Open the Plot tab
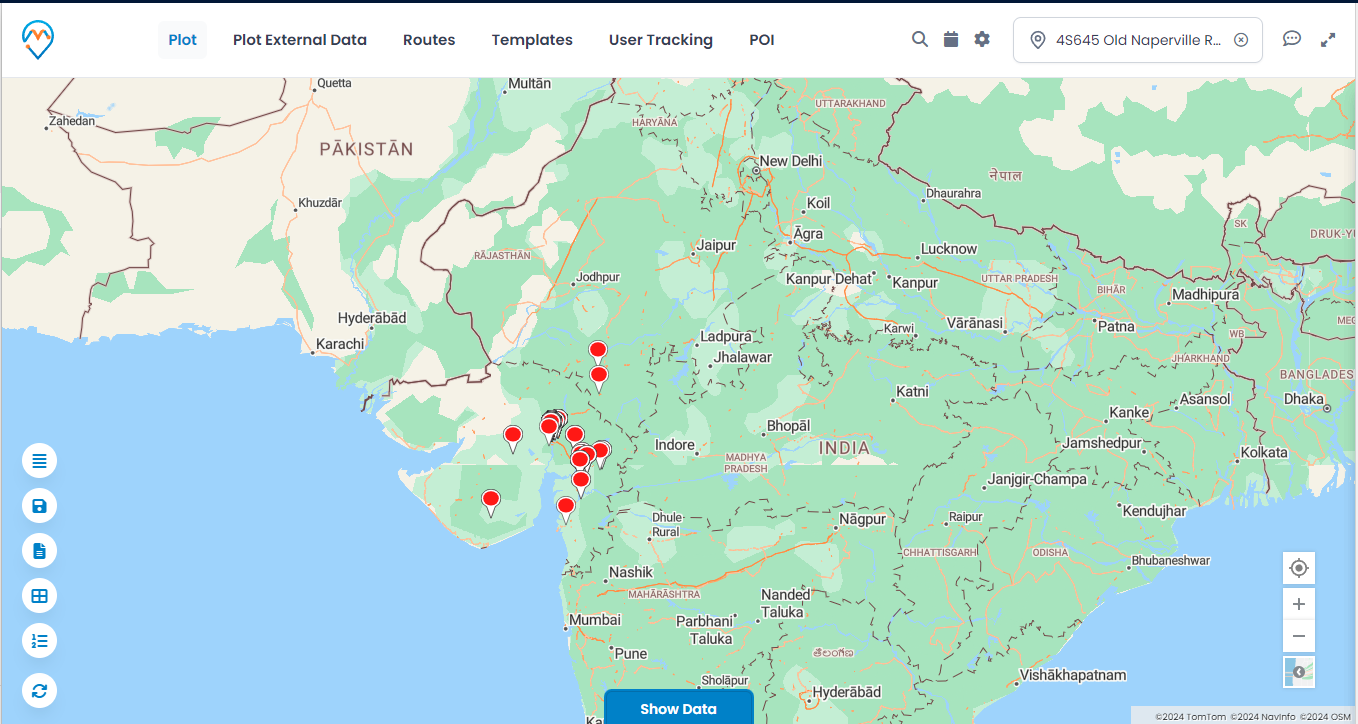The height and width of the screenshot is (724, 1358). point(182,40)
